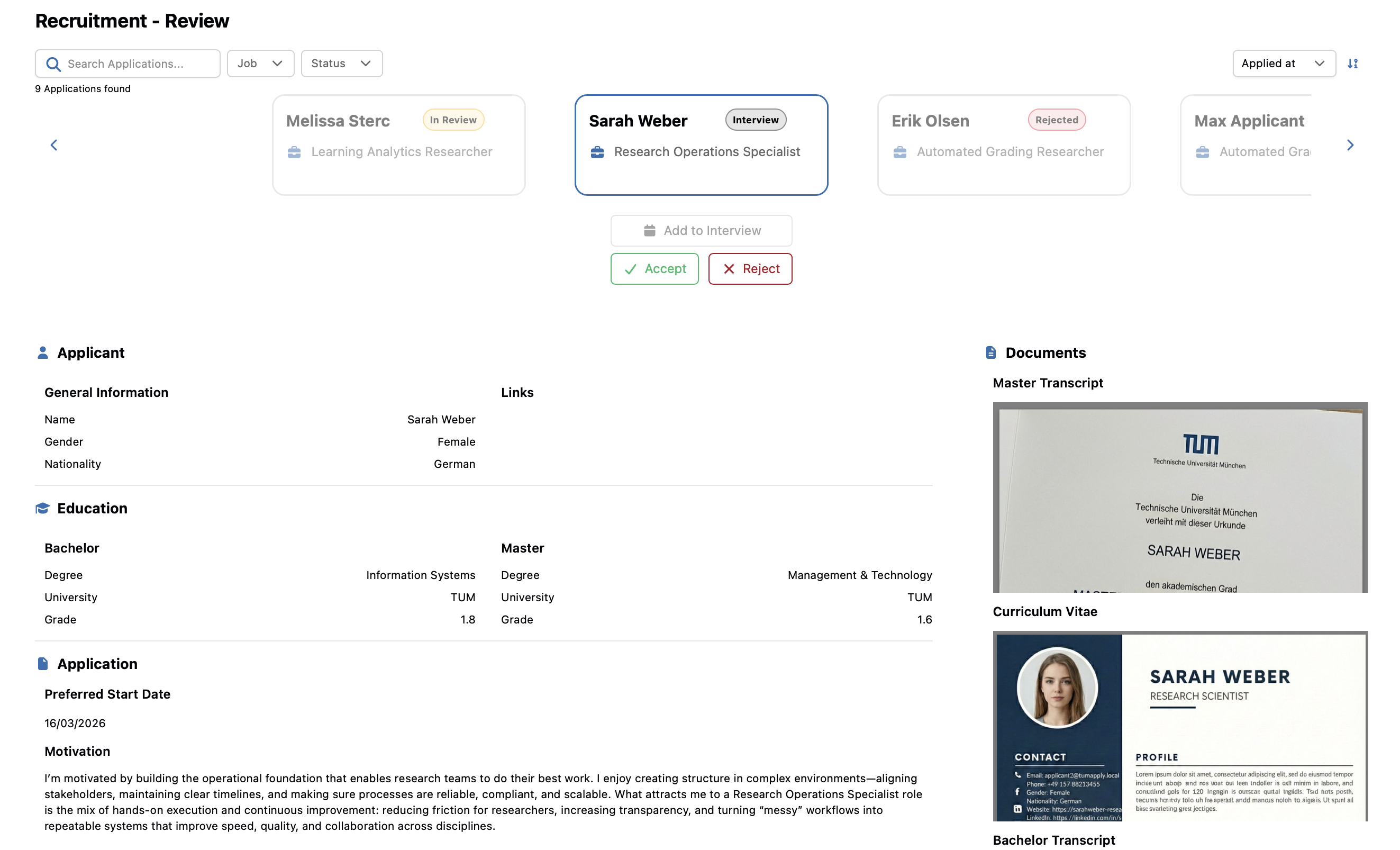
Task: Click the Education graduation cap icon
Action: pos(43,509)
